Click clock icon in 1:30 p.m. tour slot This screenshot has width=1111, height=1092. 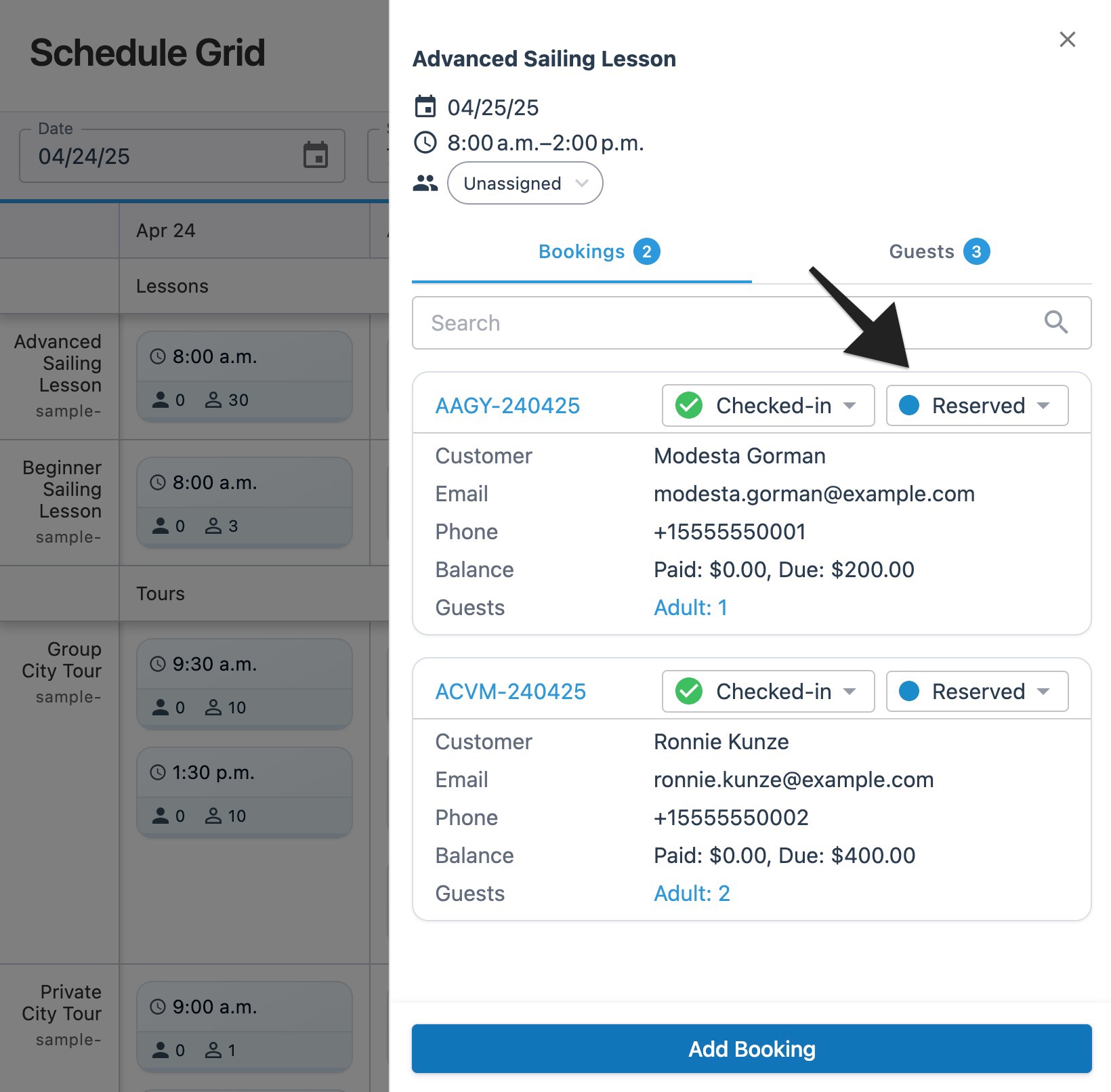pyautogui.click(x=157, y=772)
